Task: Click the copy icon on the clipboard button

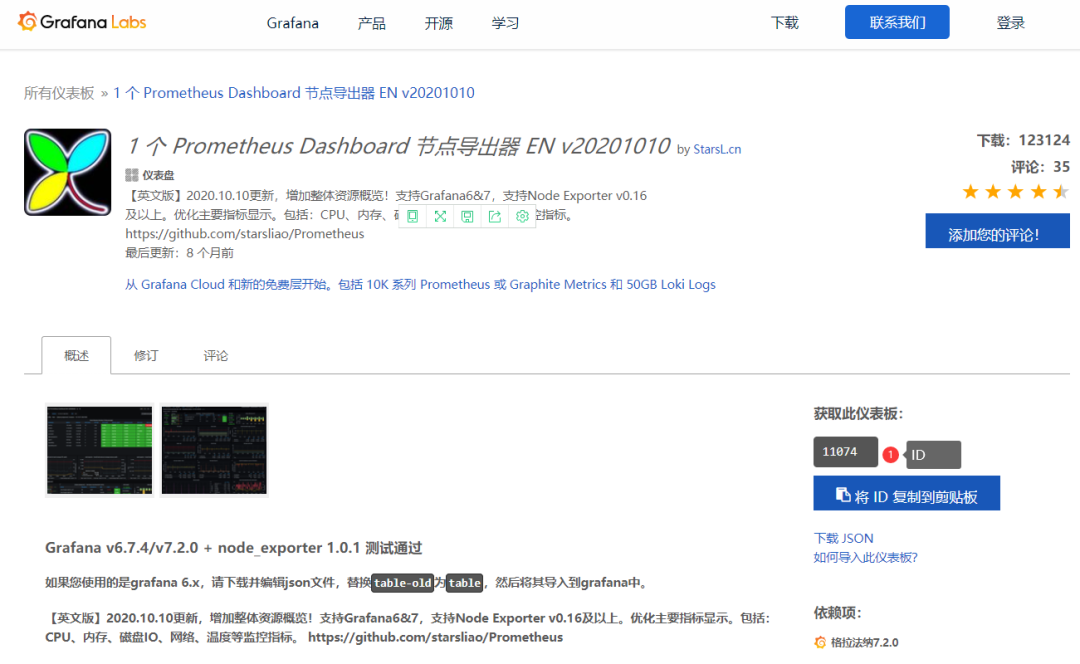Action: tap(842, 495)
